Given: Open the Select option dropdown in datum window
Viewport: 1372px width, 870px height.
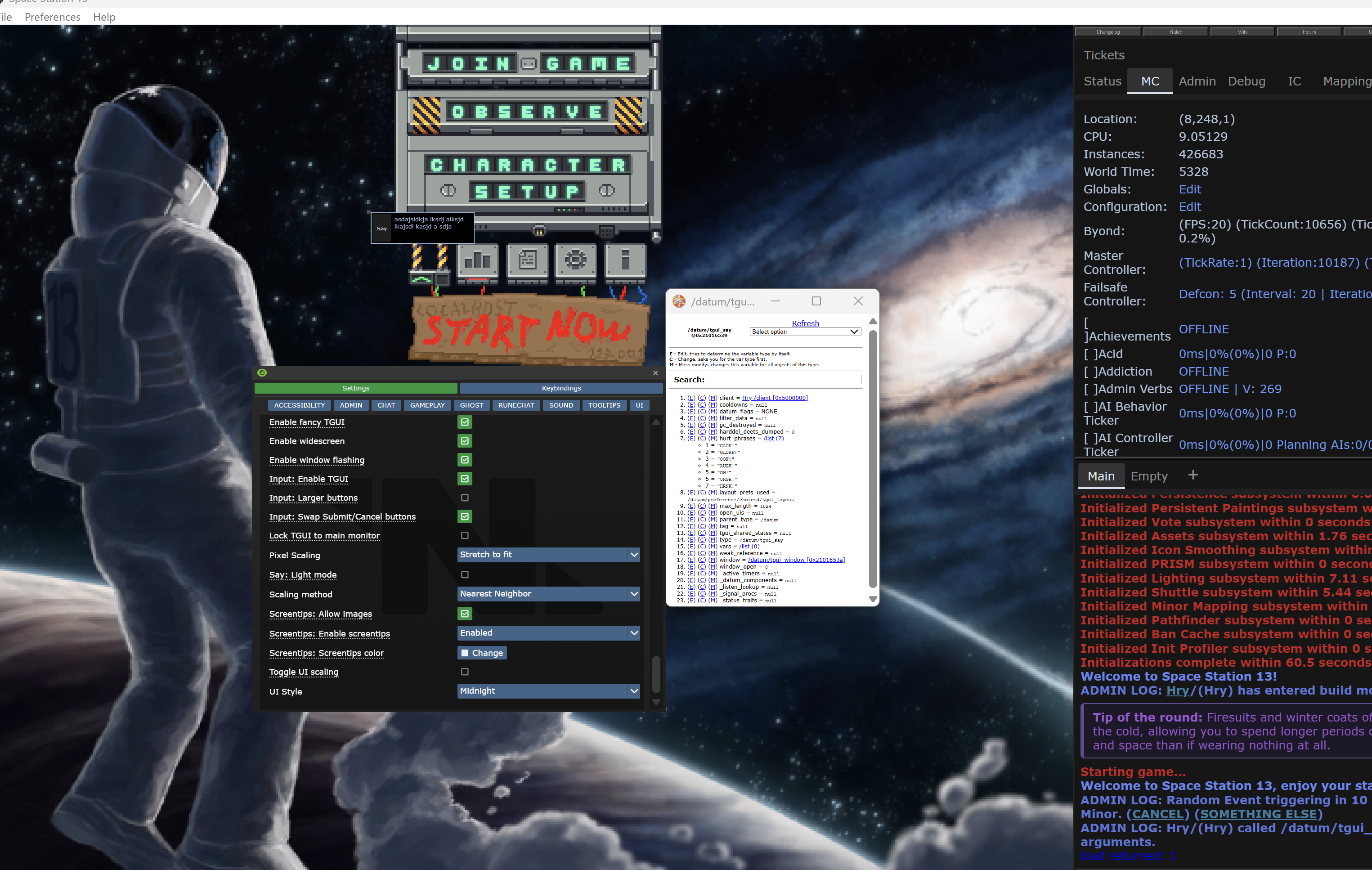Looking at the screenshot, I should [x=804, y=332].
